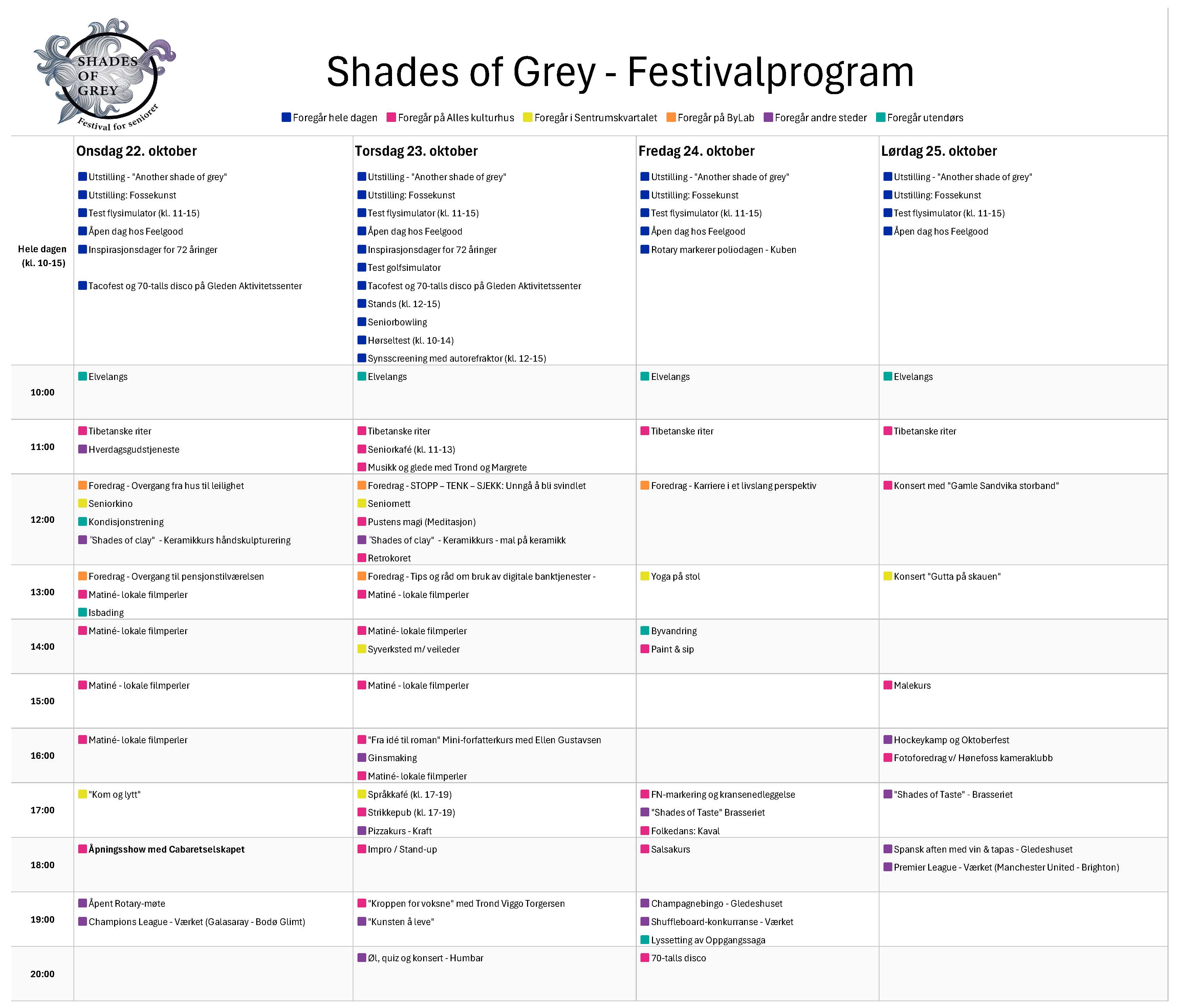The width and height of the screenshot is (1177, 1008).
Task: Click orange icon beside 'Foredrag - Karriere i et livslang perspektiv'
Action: click(645, 485)
